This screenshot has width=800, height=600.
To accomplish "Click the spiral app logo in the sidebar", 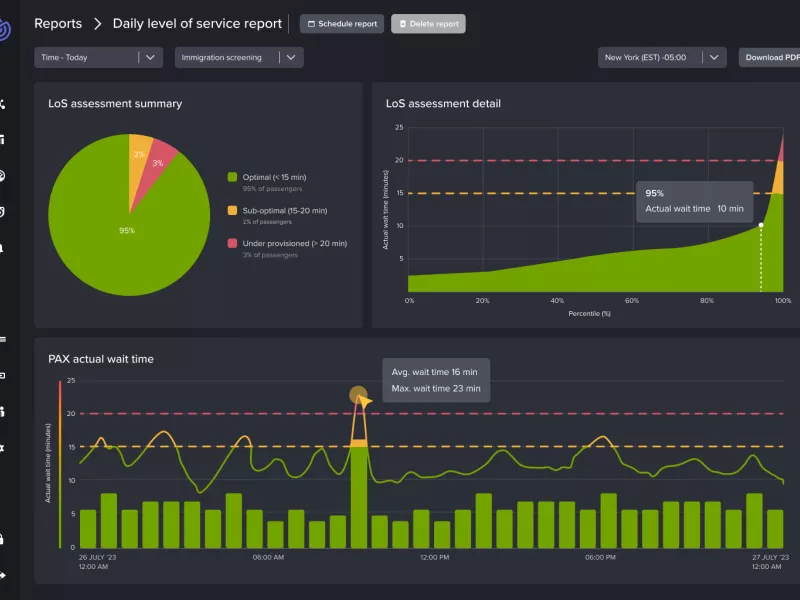I will tap(4, 30).
